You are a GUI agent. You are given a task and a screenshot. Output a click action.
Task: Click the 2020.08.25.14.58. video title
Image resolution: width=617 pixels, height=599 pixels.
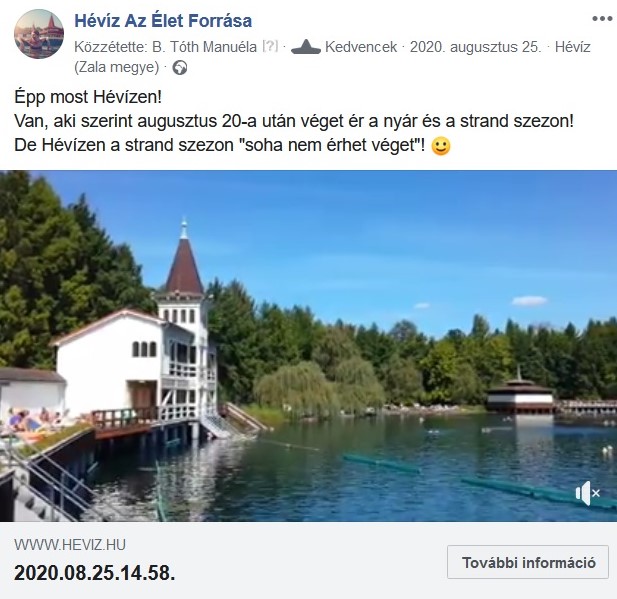point(94,573)
